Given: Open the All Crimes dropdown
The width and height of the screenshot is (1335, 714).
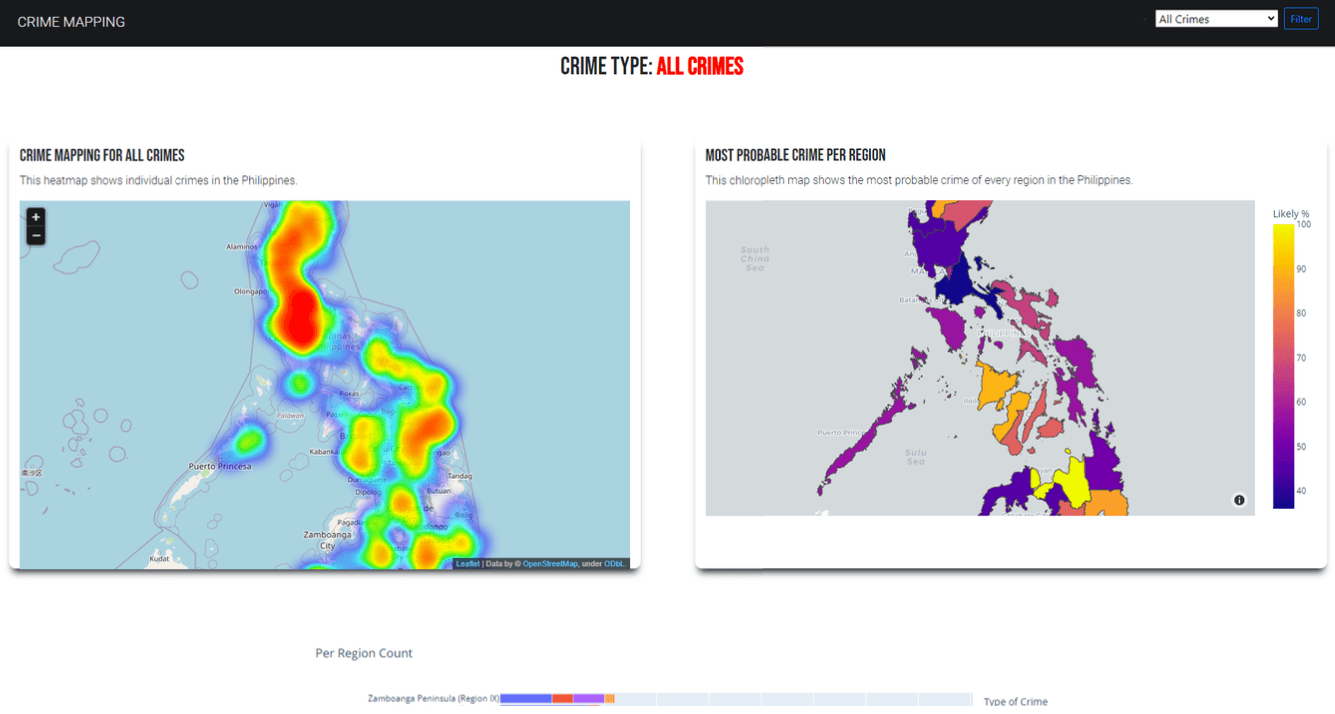Looking at the screenshot, I should tap(1215, 18).
